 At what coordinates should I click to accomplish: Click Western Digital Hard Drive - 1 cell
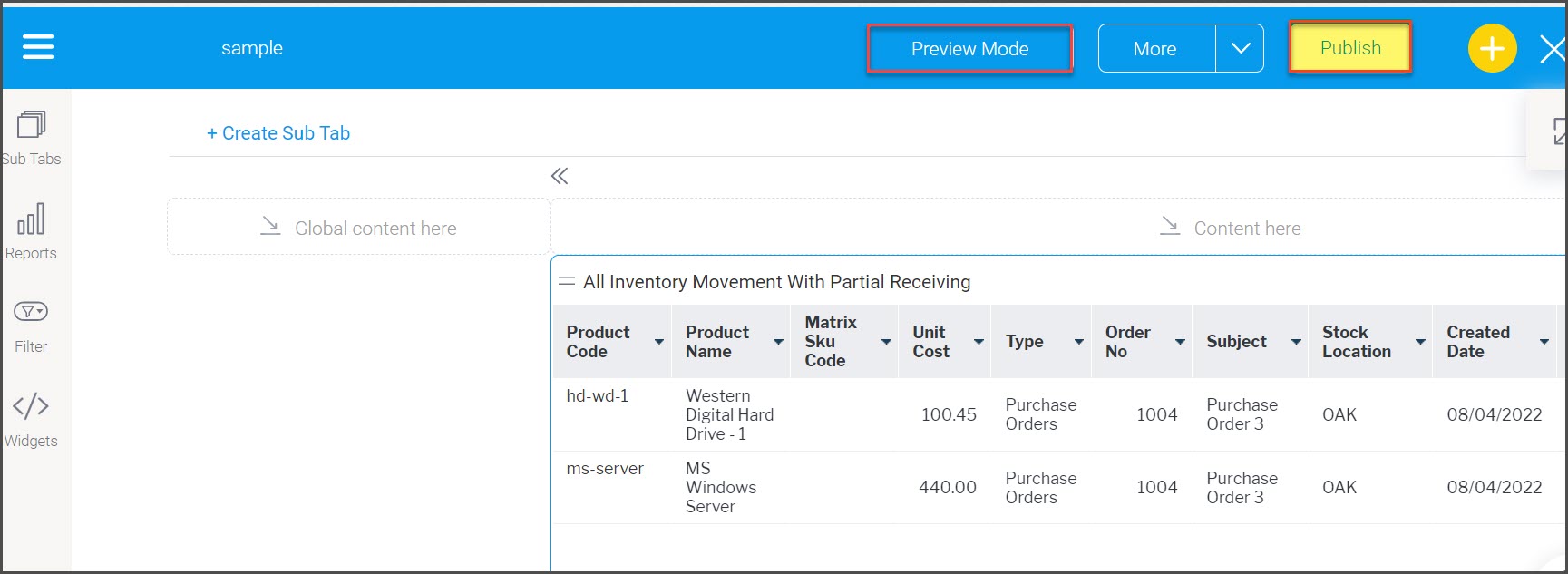tap(730, 414)
